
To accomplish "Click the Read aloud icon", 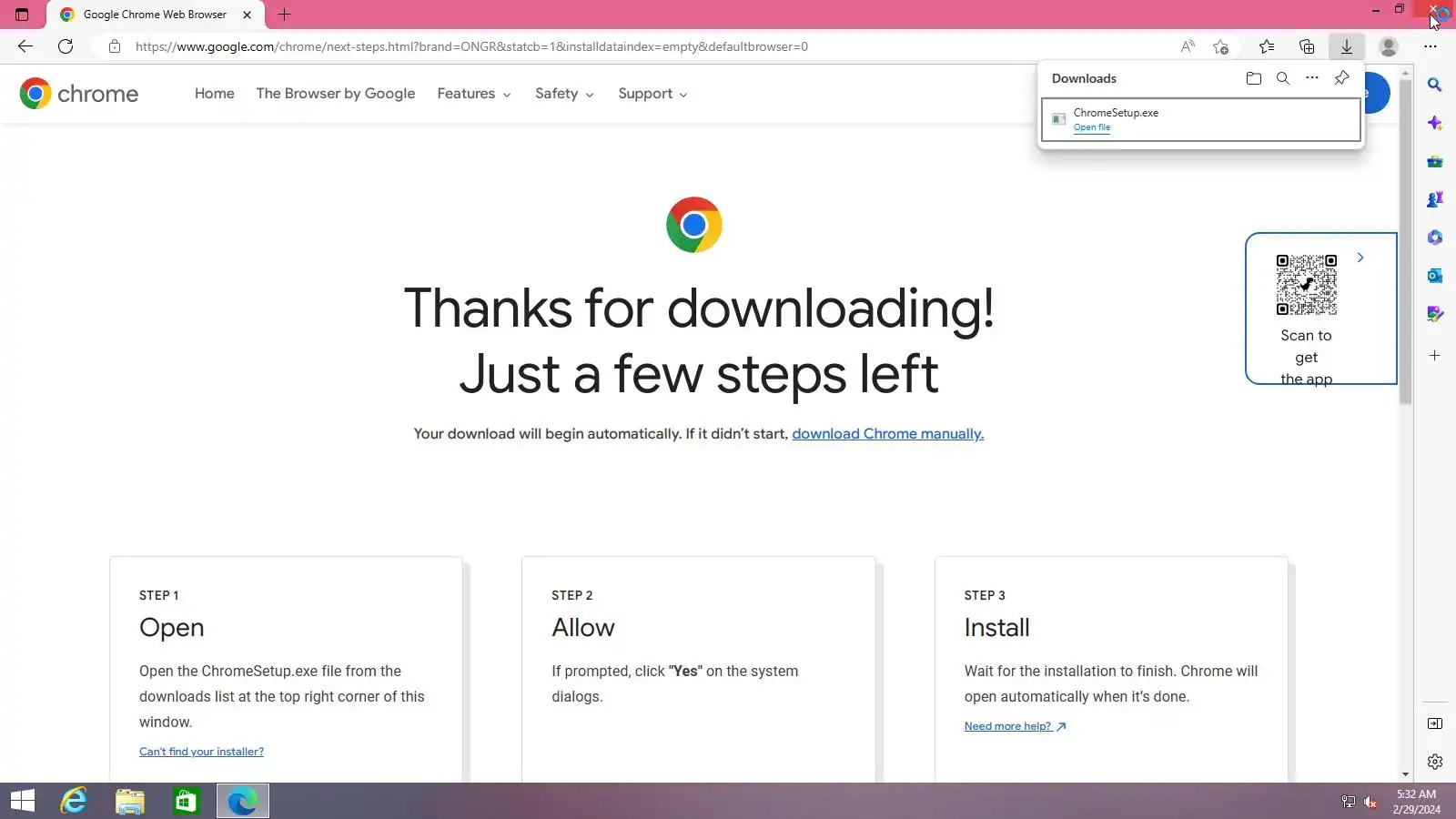I will (x=1188, y=46).
